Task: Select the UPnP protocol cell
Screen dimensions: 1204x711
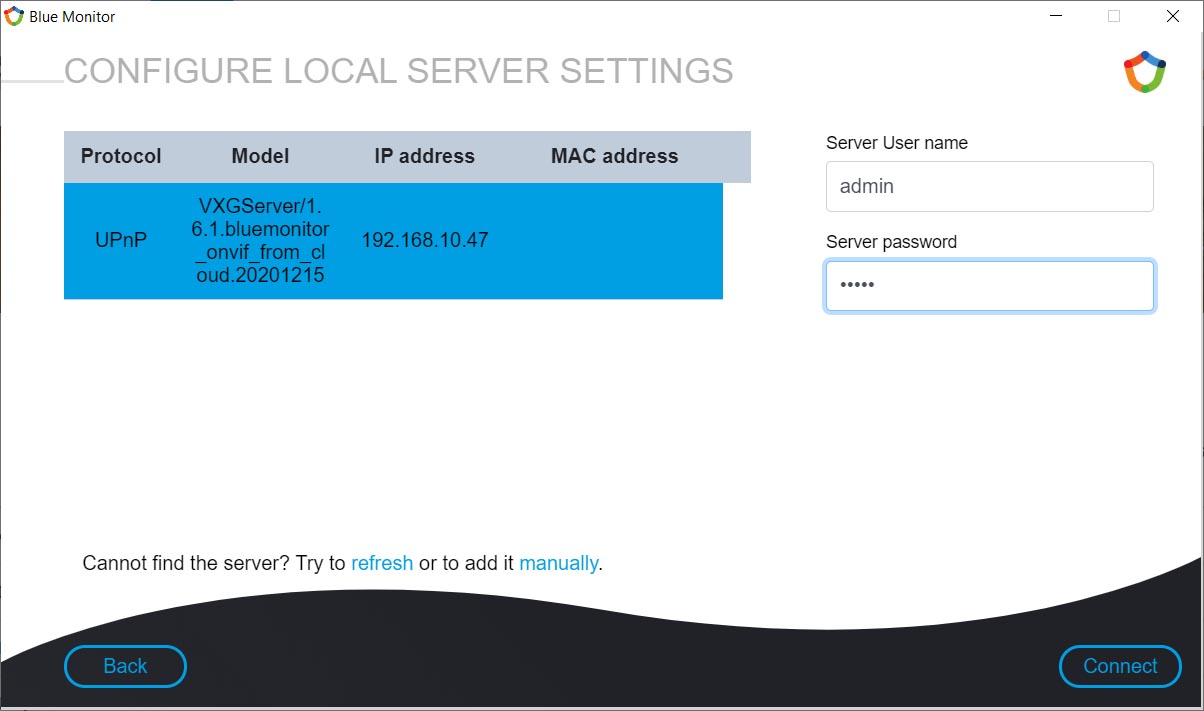Action: tap(121, 241)
